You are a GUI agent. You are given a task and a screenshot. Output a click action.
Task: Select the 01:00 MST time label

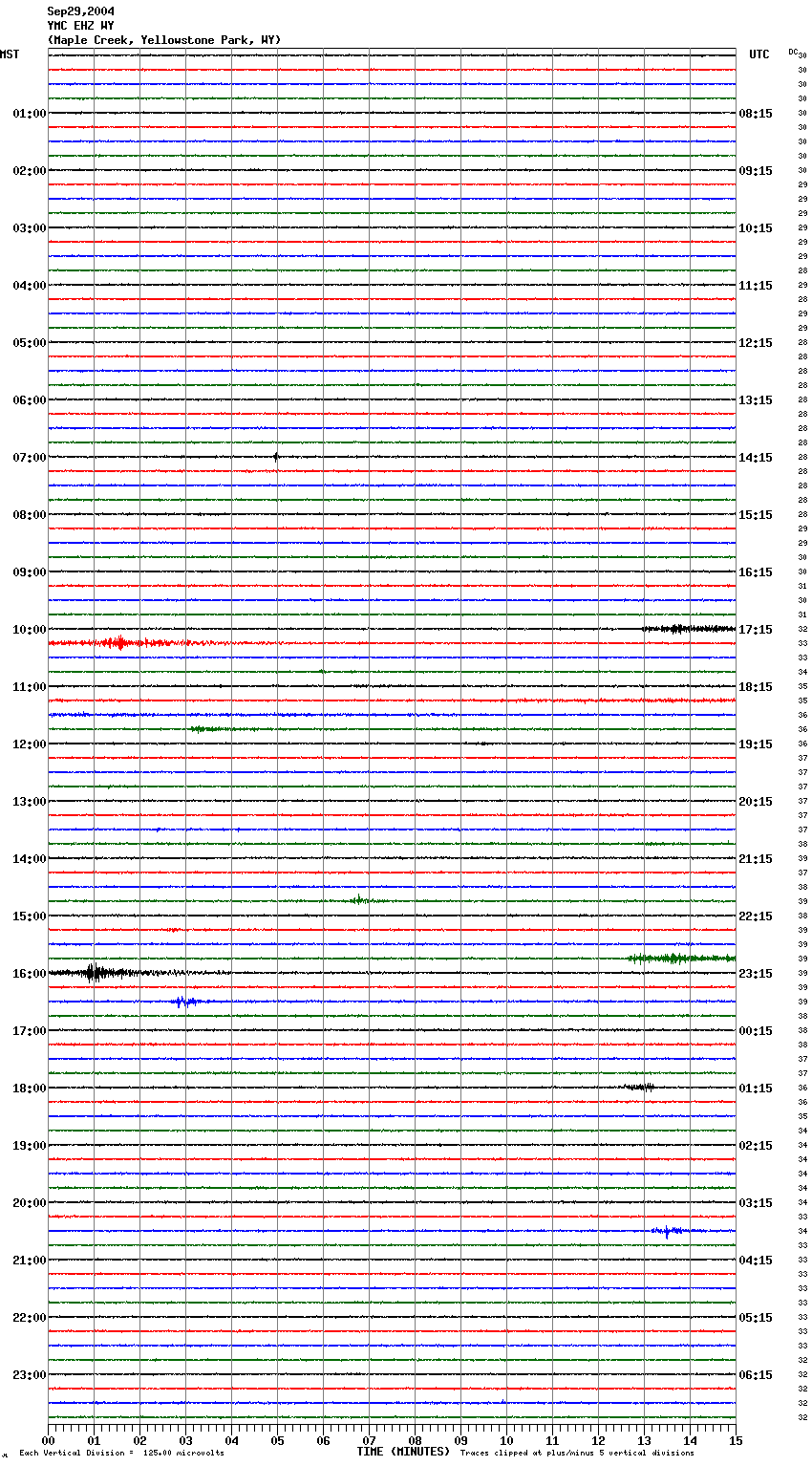tap(30, 114)
